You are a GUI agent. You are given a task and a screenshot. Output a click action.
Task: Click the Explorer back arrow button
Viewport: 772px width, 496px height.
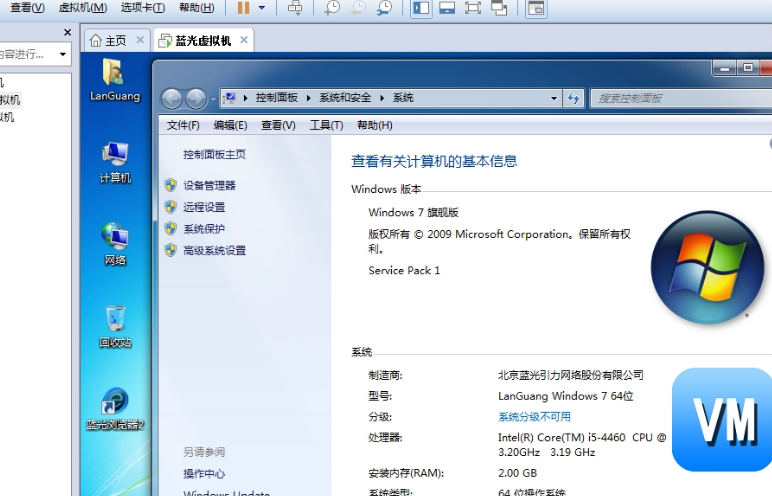tap(172, 99)
